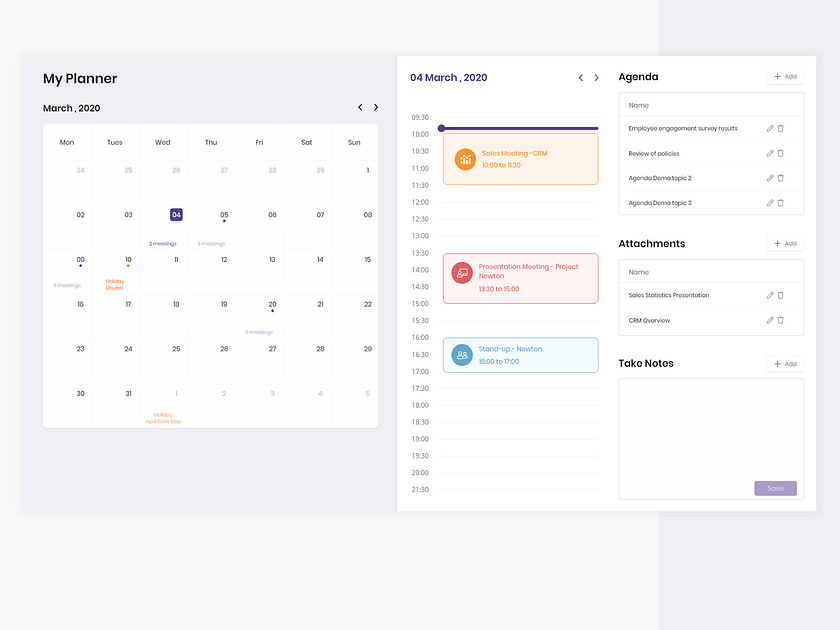The height and width of the screenshot is (630, 840).
Task: Edit the CRM Overview attachment name
Action: (770, 320)
